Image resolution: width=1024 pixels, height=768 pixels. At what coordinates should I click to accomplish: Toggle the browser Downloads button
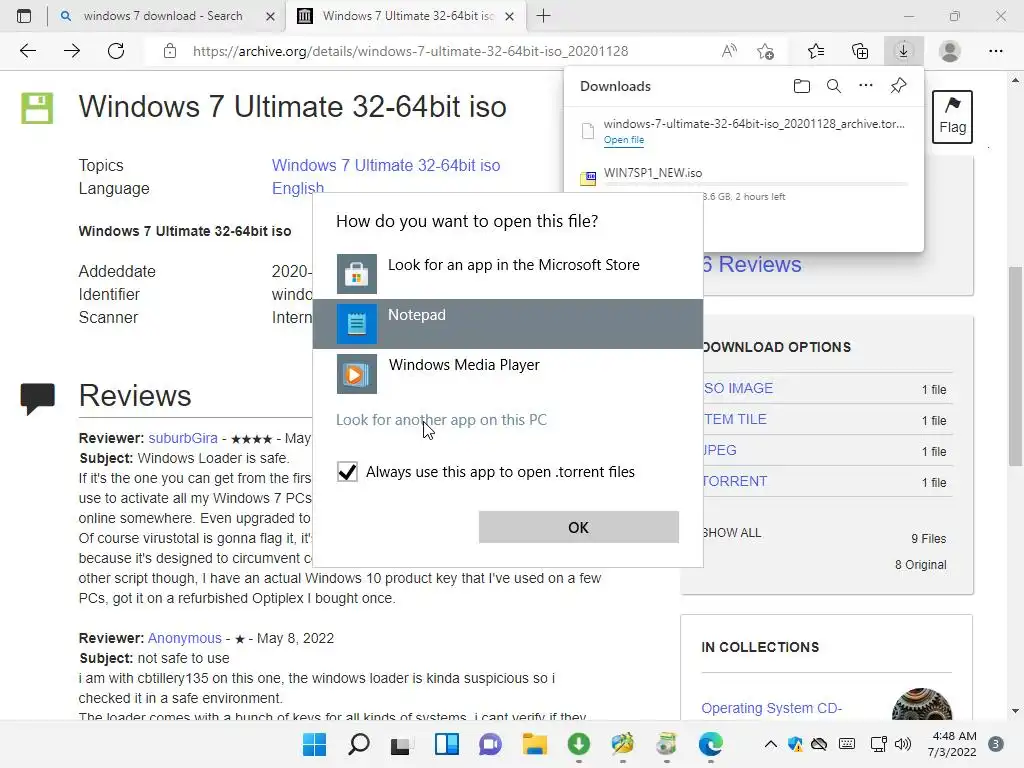pos(903,51)
